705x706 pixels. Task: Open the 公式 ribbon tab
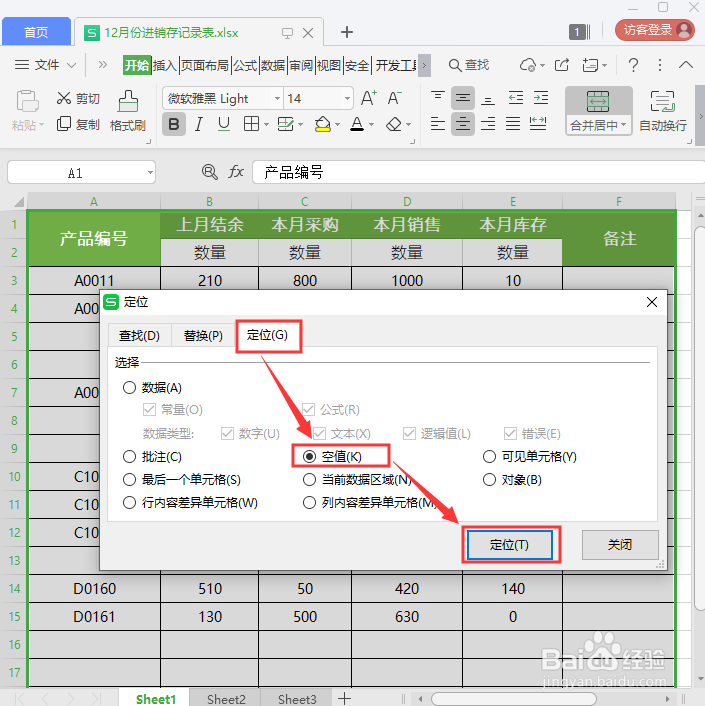[245, 65]
